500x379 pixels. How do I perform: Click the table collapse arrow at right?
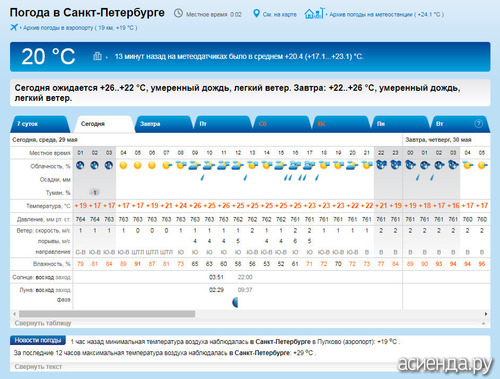(484, 323)
